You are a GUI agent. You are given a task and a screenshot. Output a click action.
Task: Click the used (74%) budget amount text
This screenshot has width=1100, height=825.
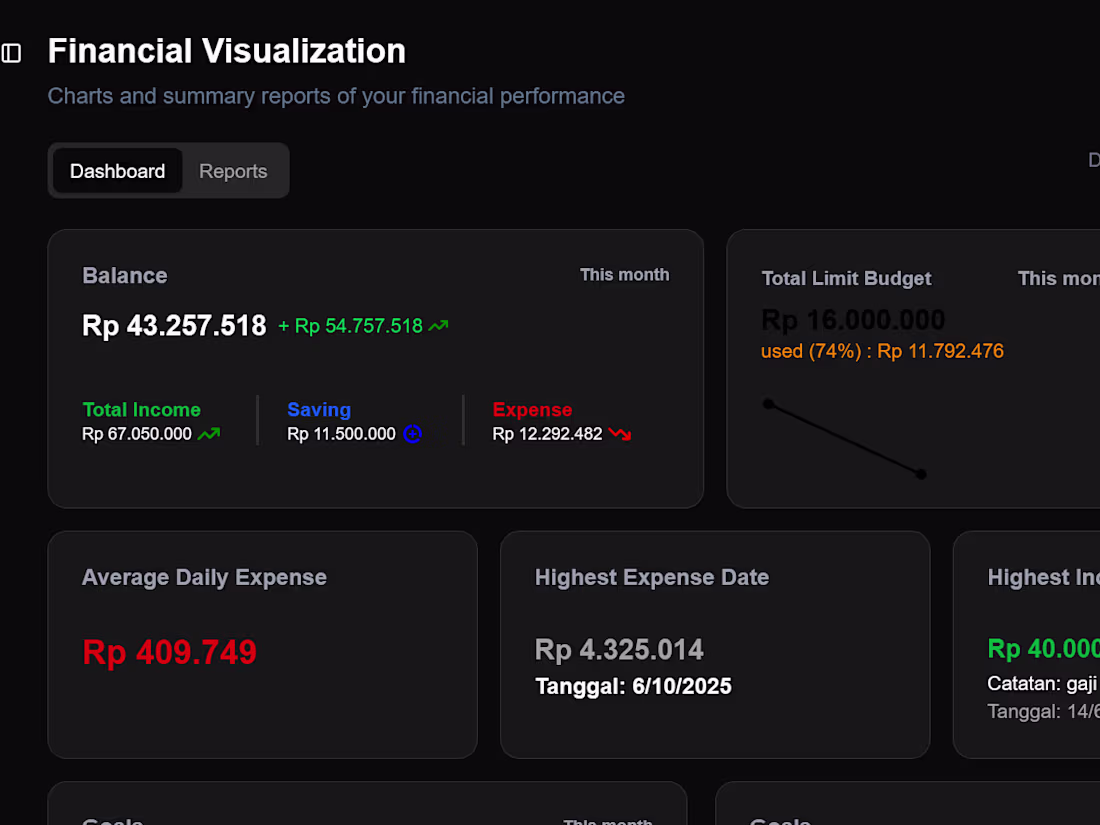click(x=882, y=351)
